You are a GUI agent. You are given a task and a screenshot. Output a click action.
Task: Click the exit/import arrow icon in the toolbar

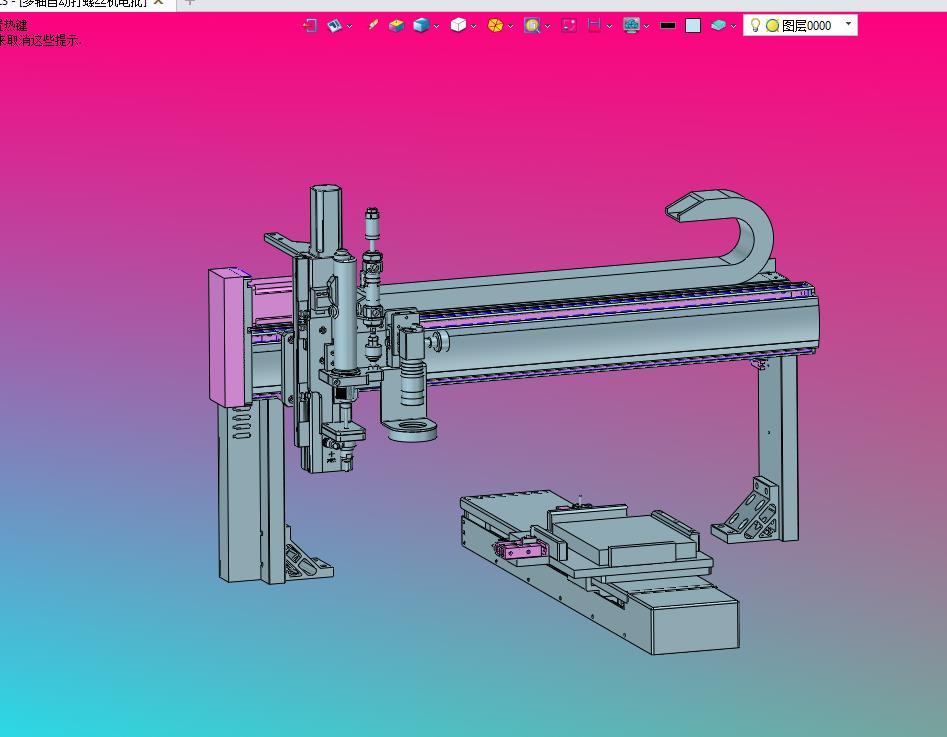(310, 25)
